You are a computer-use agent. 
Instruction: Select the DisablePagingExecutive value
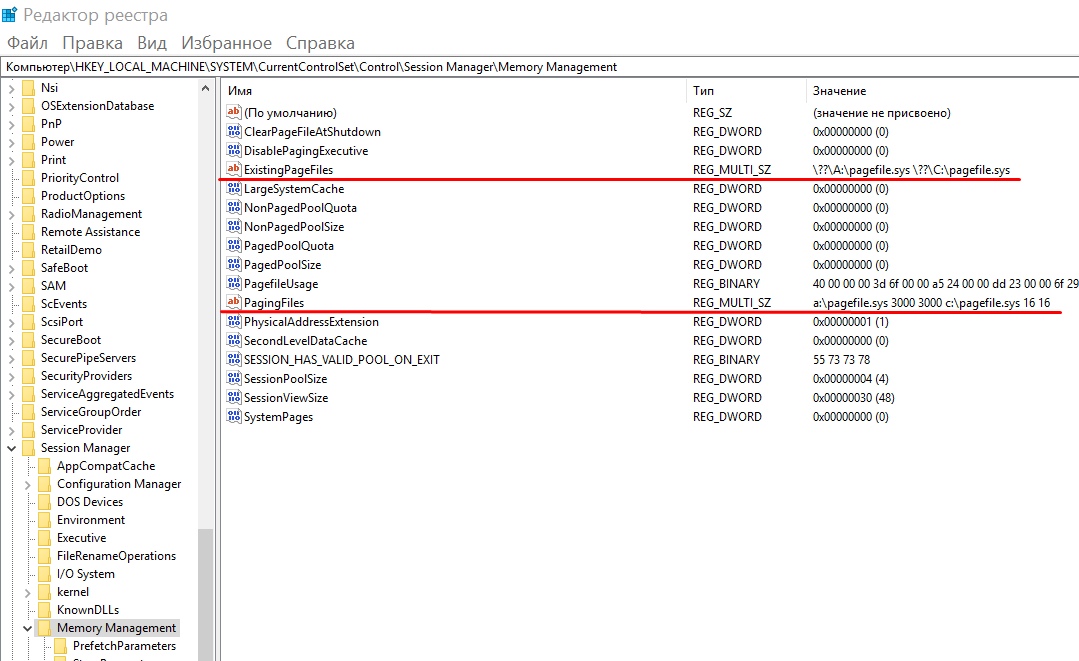click(x=305, y=151)
